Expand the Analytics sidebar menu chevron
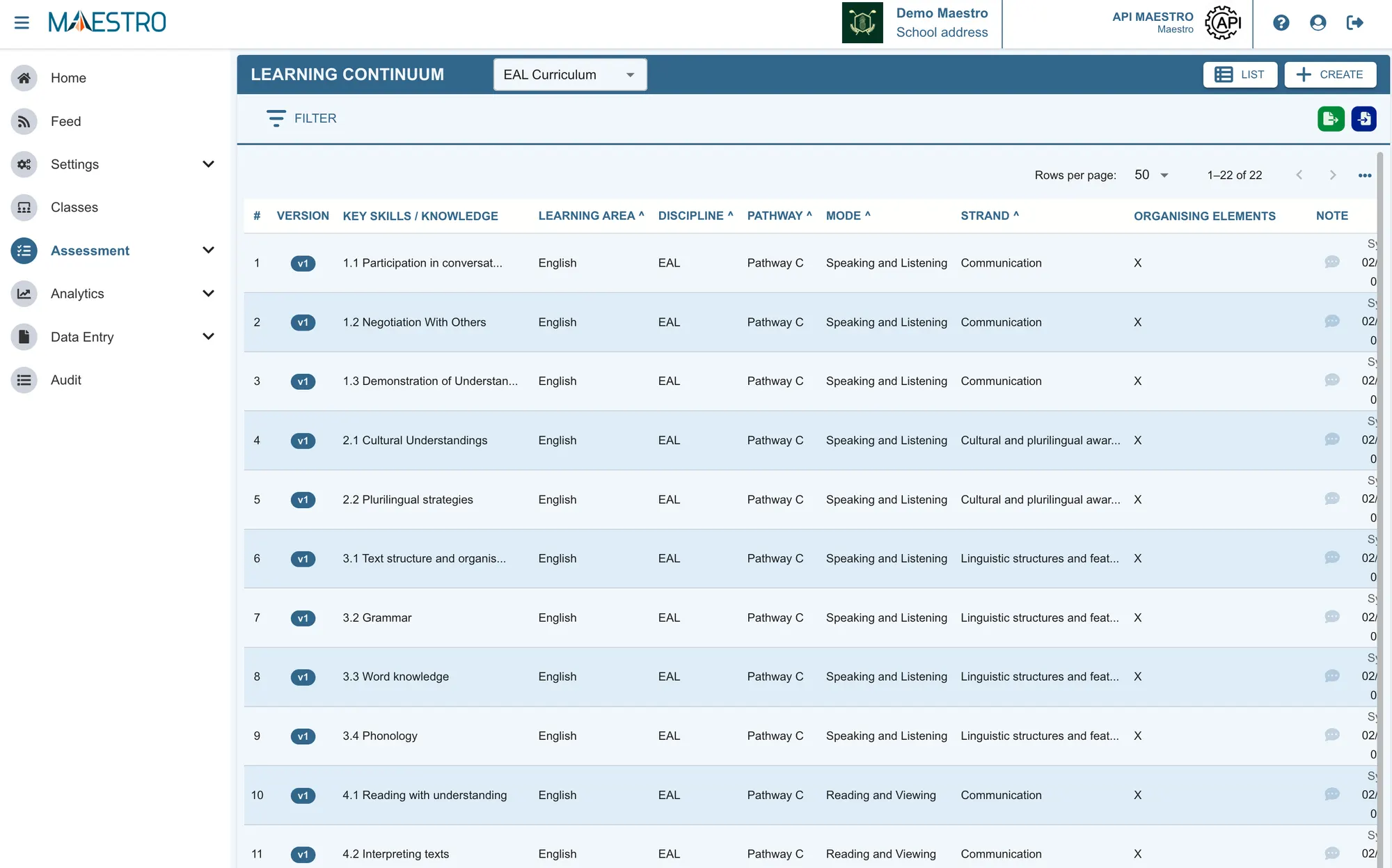This screenshot has height=868, width=1392. (208, 294)
